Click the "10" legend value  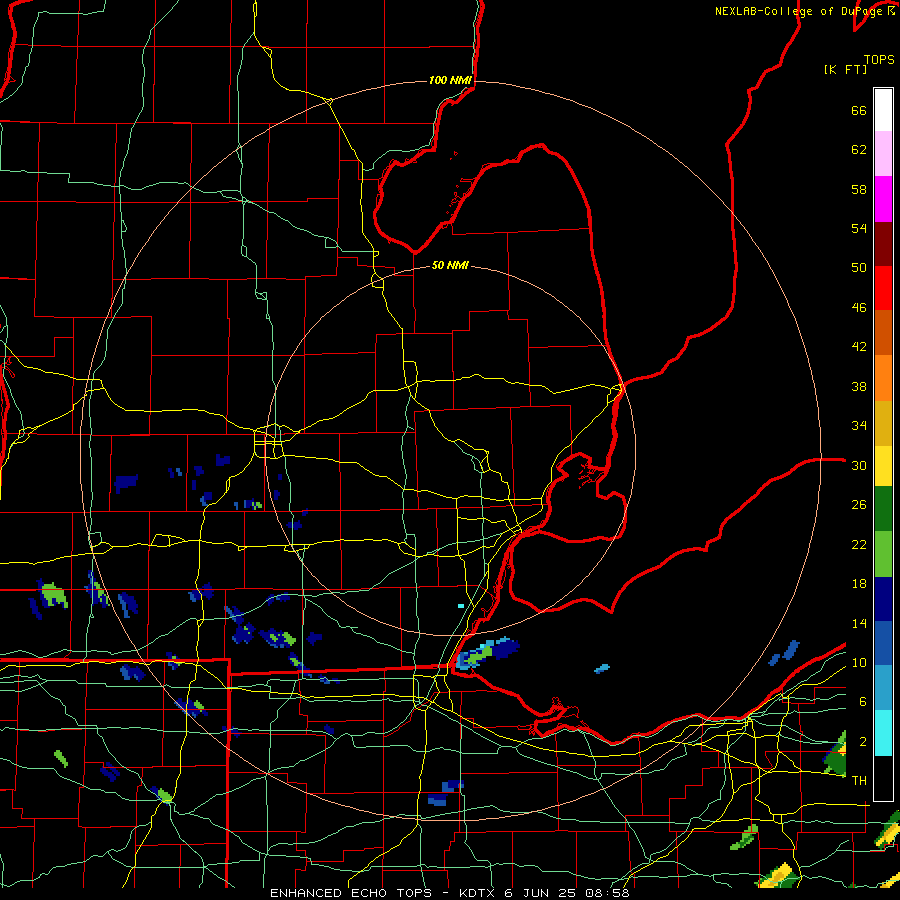coord(859,663)
